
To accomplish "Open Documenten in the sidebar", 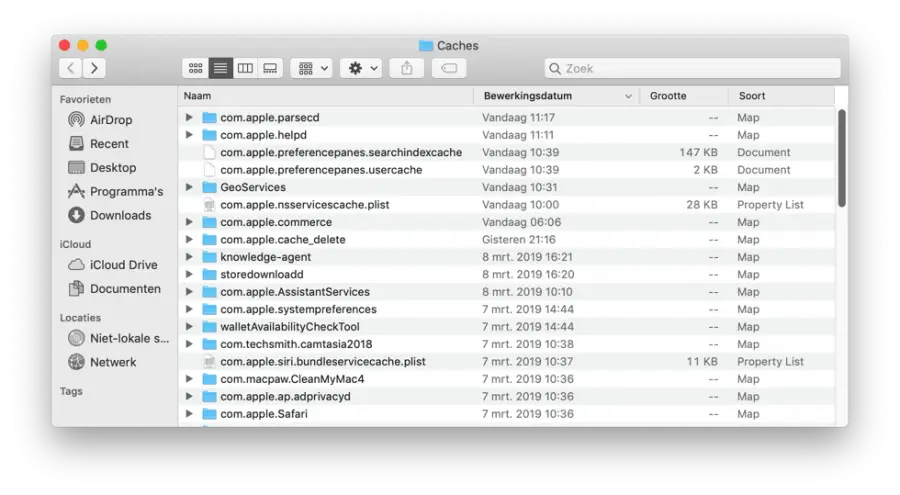I will [x=114, y=289].
